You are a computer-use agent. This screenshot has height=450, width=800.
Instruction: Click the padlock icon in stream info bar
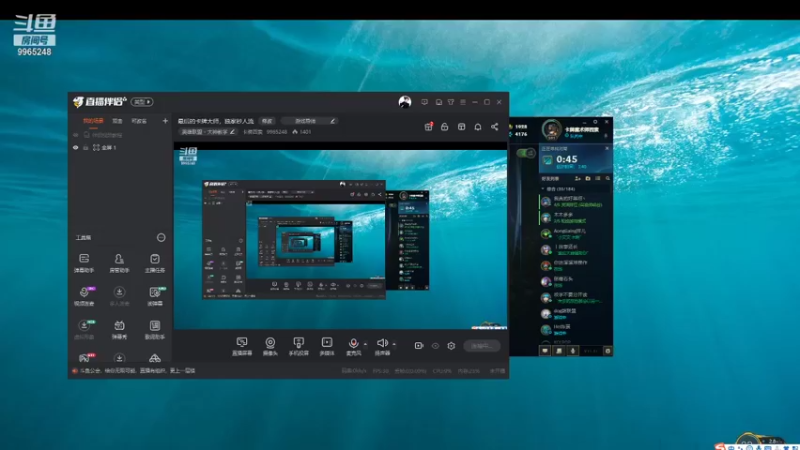coord(444,127)
